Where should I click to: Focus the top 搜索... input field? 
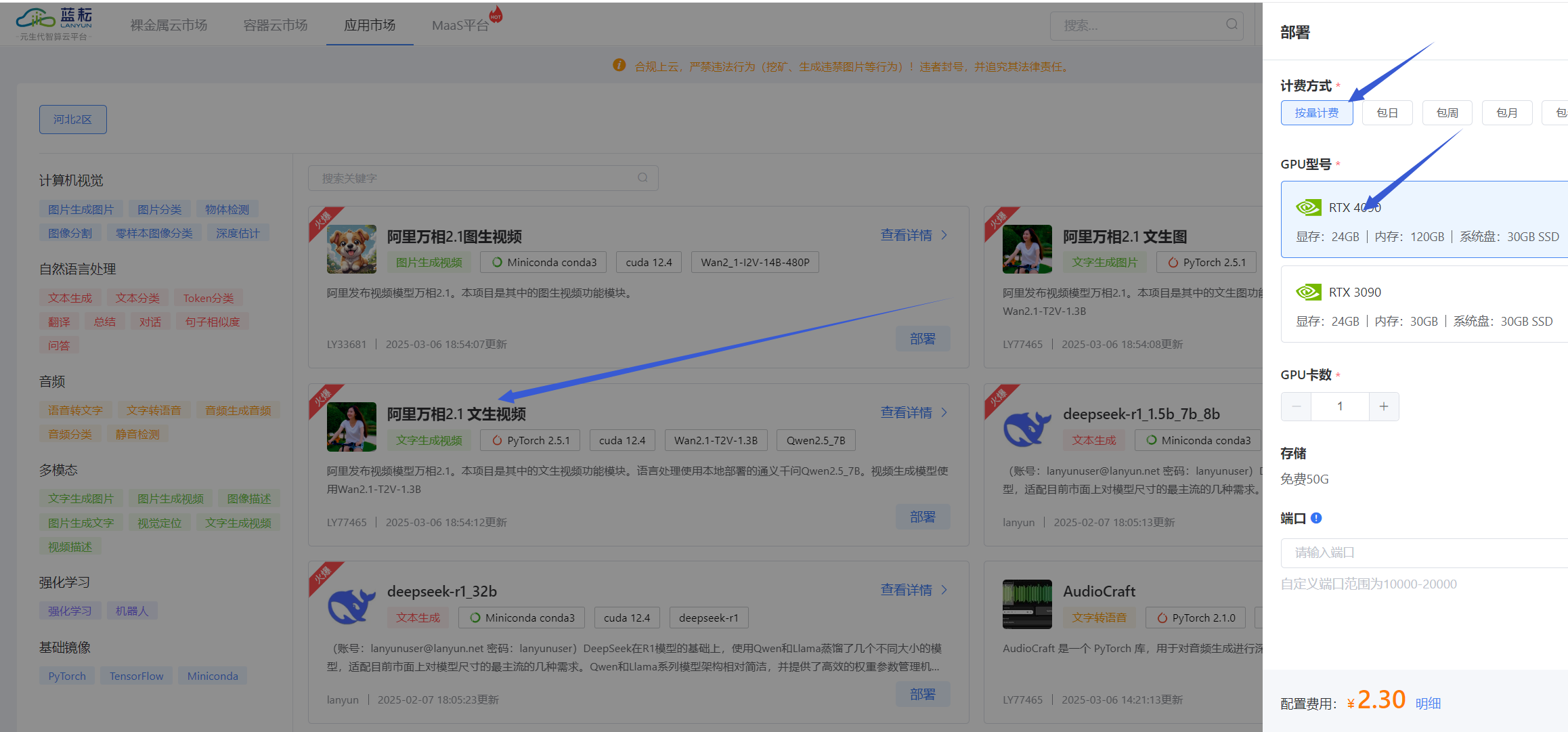(x=1147, y=25)
